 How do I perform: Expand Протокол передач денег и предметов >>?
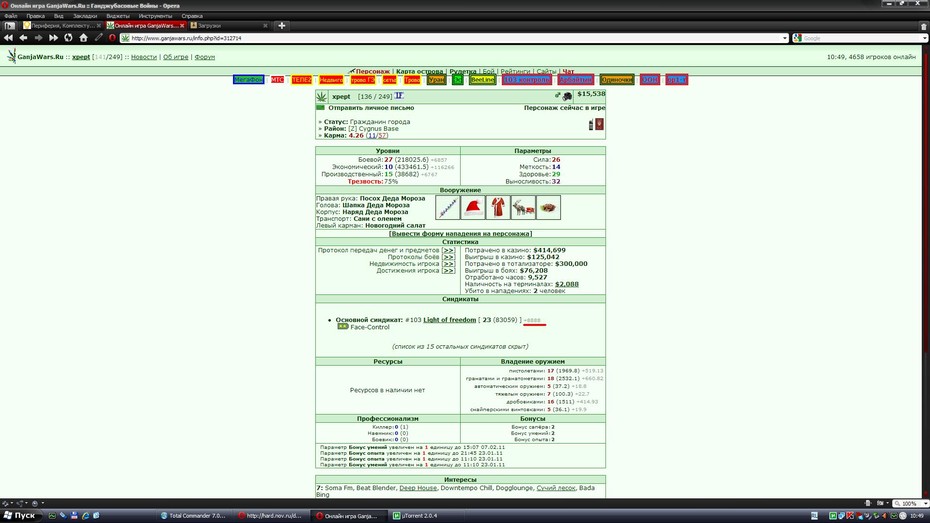click(x=448, y=250)
